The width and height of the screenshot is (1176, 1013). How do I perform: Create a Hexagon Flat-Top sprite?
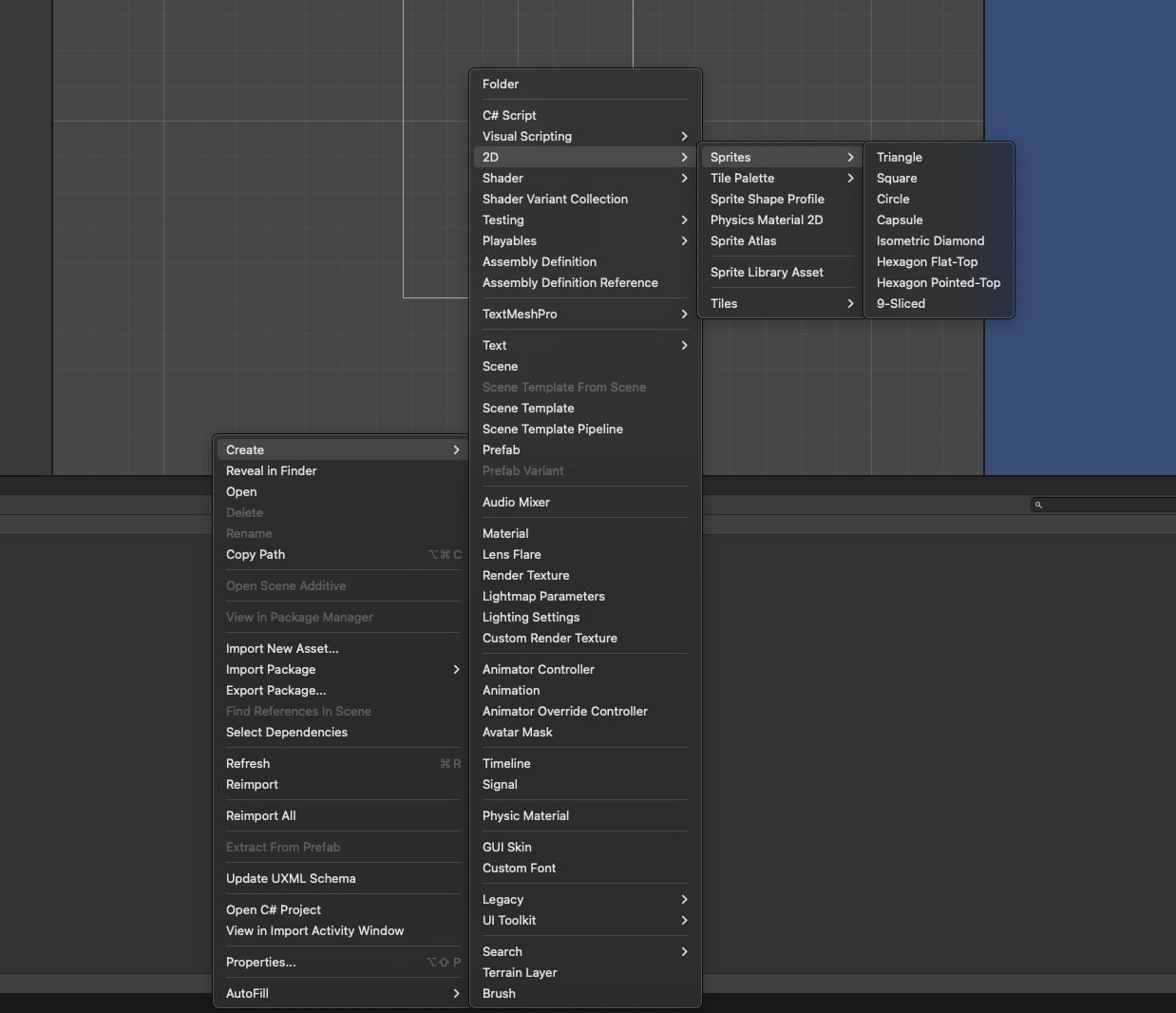939,261
